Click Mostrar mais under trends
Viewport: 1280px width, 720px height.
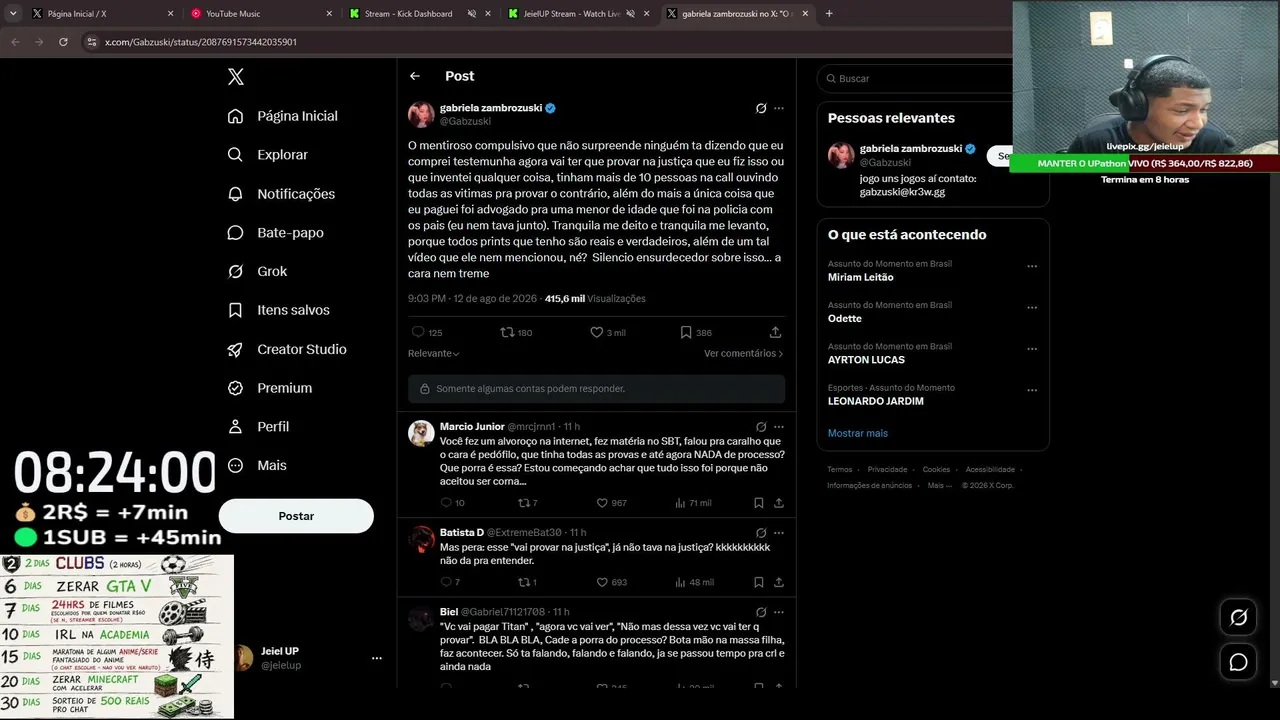tap(858, 433)
